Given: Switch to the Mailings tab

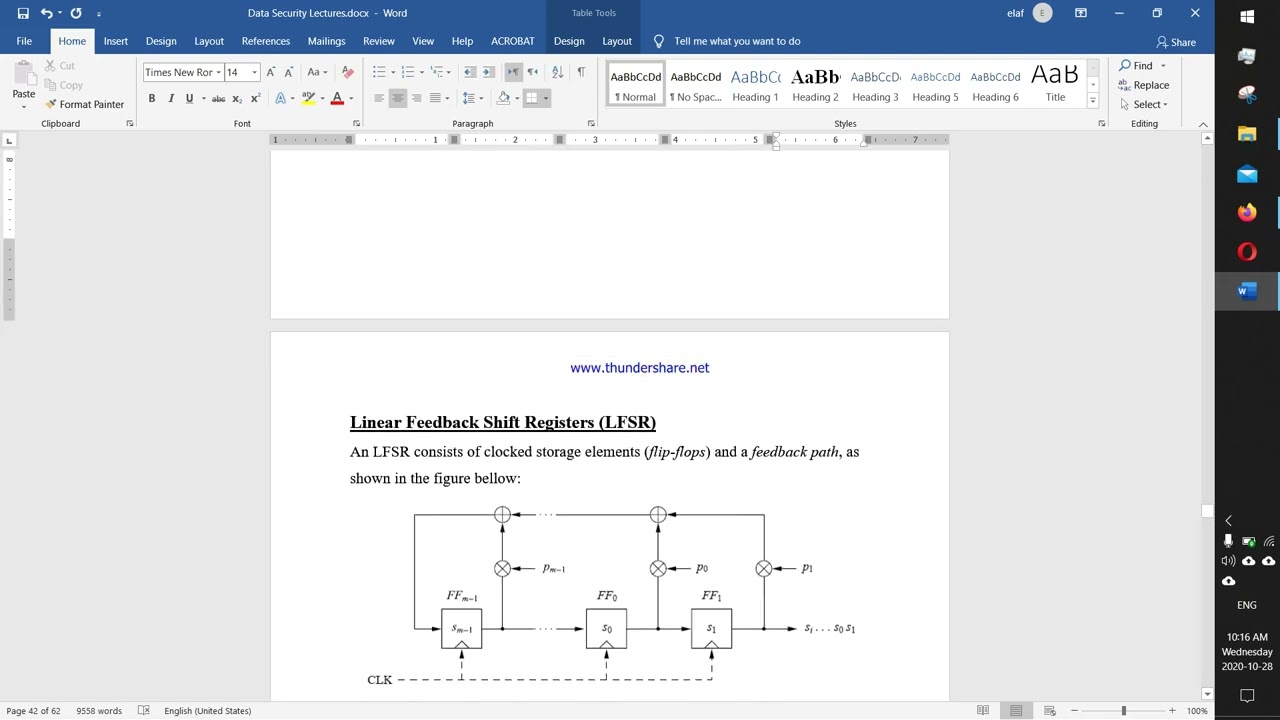Looking at the screenshot, I should coord(326,41).
